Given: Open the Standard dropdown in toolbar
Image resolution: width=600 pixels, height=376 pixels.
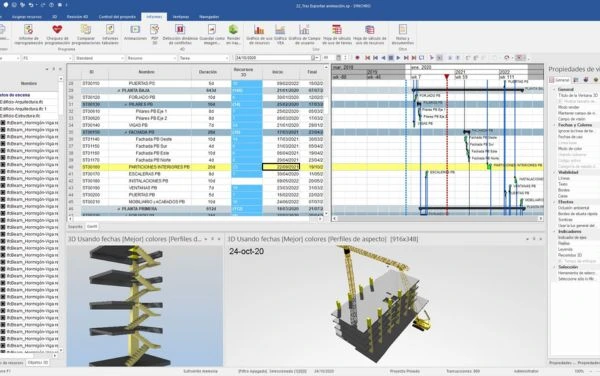Looking at the screenshot, I should (99, 58).
